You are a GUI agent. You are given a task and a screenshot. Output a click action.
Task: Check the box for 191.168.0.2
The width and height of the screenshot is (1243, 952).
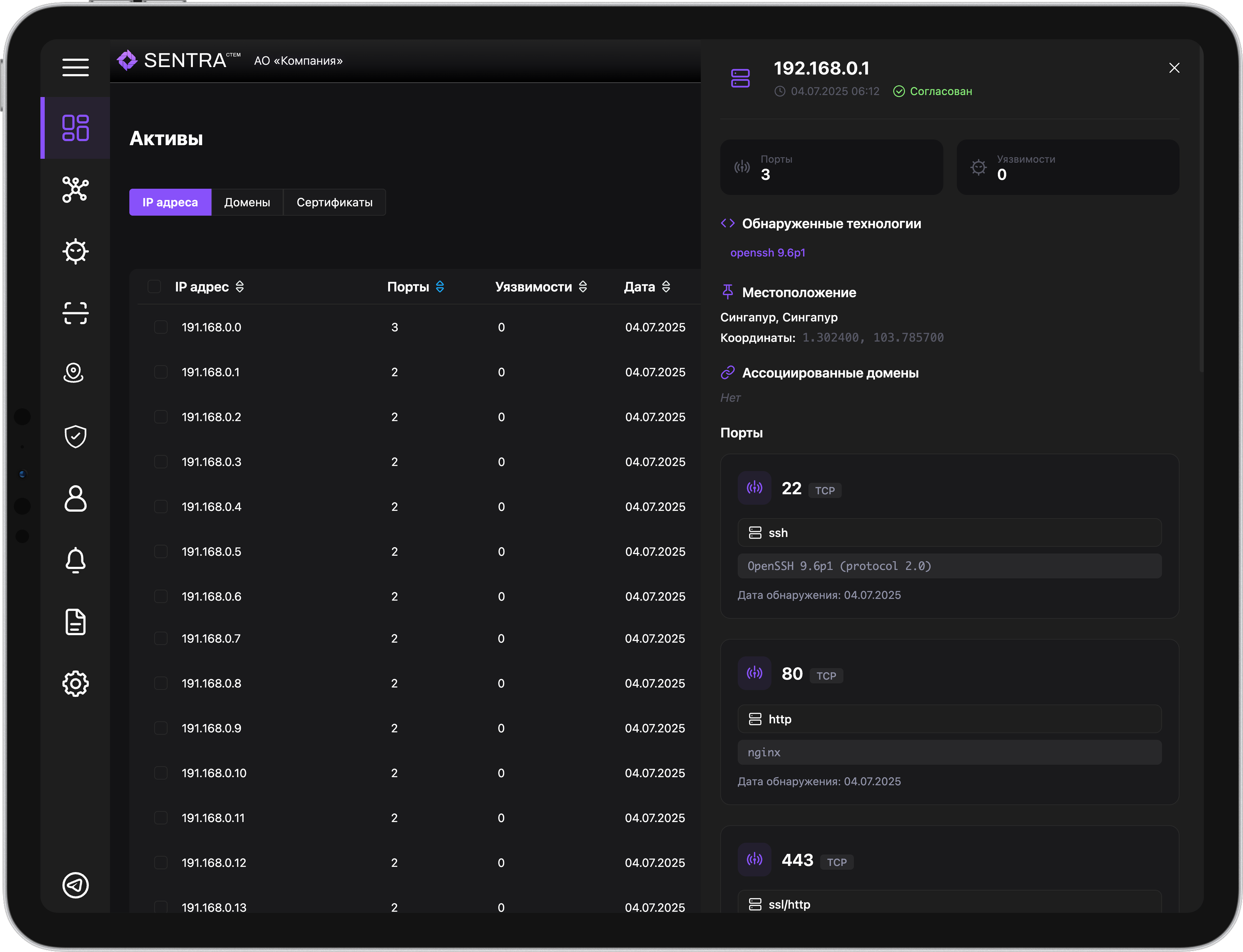pos(161,417)
